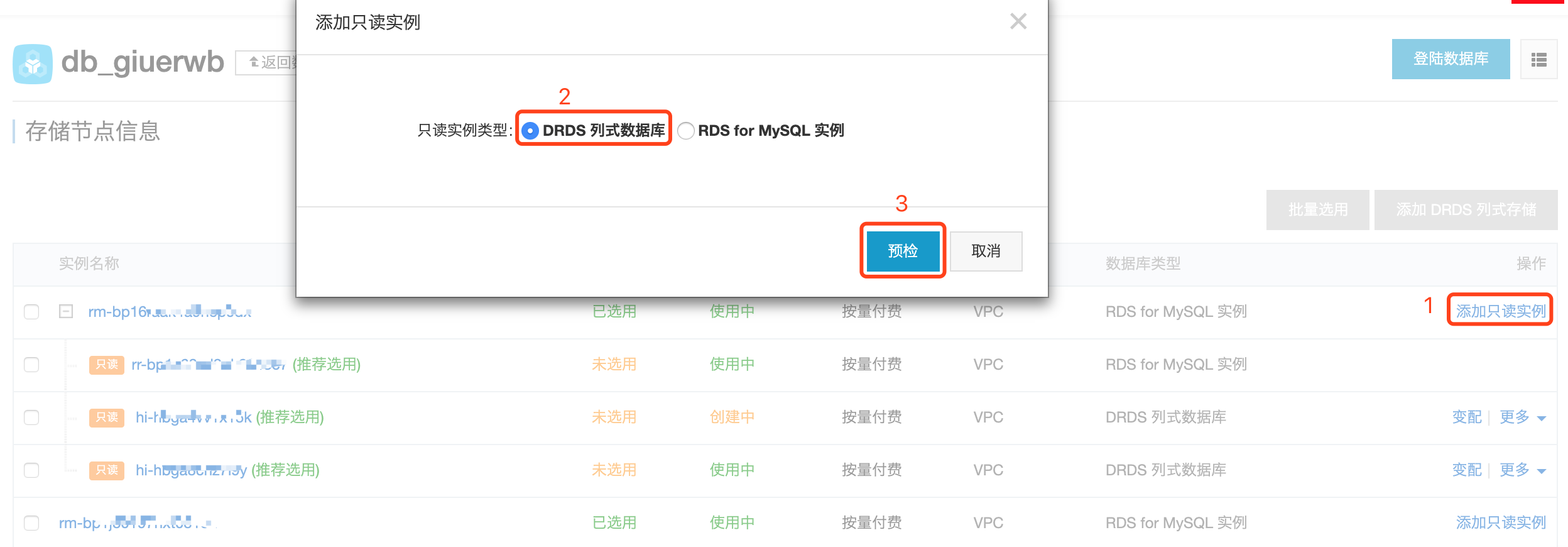Open the list view icon button

(1538, 60)
